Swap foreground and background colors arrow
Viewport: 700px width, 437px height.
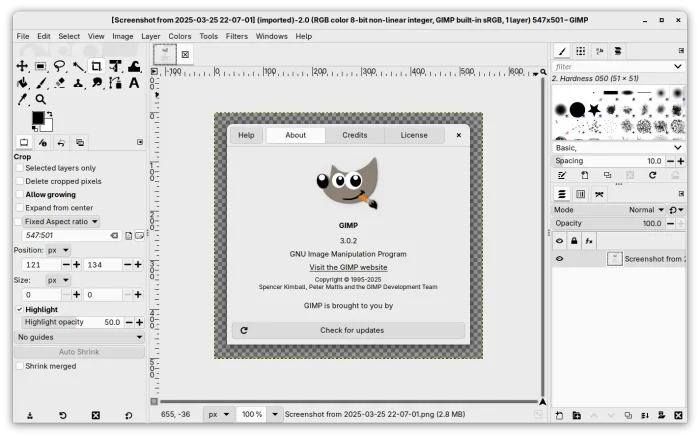(50, 114)
